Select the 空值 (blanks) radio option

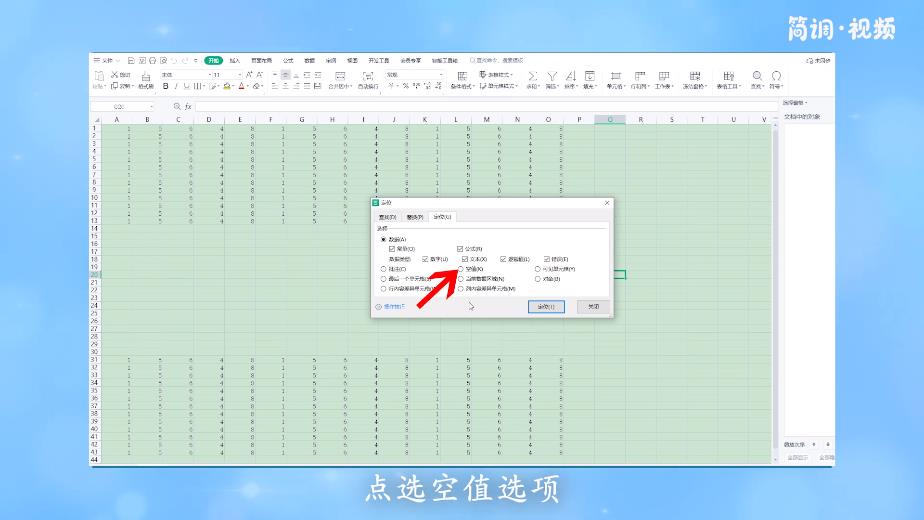[461, 269]
